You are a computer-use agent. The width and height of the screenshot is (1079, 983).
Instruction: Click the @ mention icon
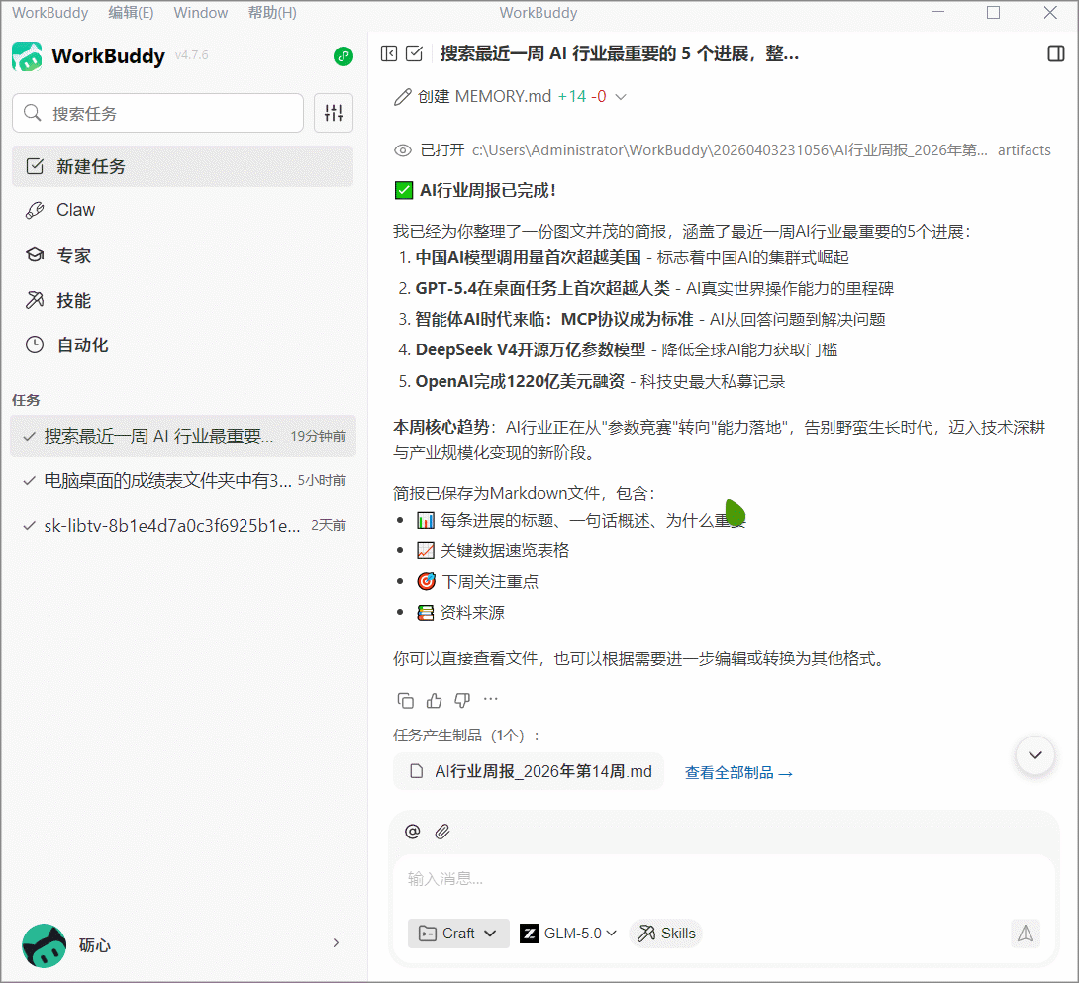412,832
